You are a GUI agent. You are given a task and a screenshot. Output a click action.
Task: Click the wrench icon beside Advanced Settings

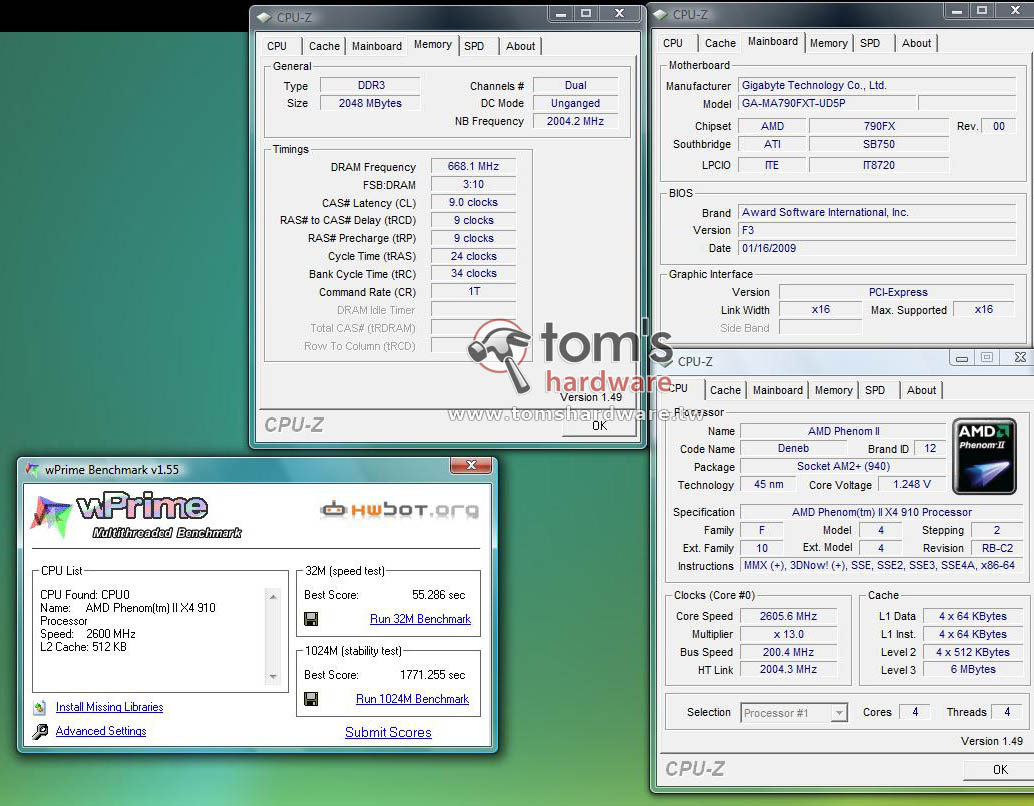[40, 731]
